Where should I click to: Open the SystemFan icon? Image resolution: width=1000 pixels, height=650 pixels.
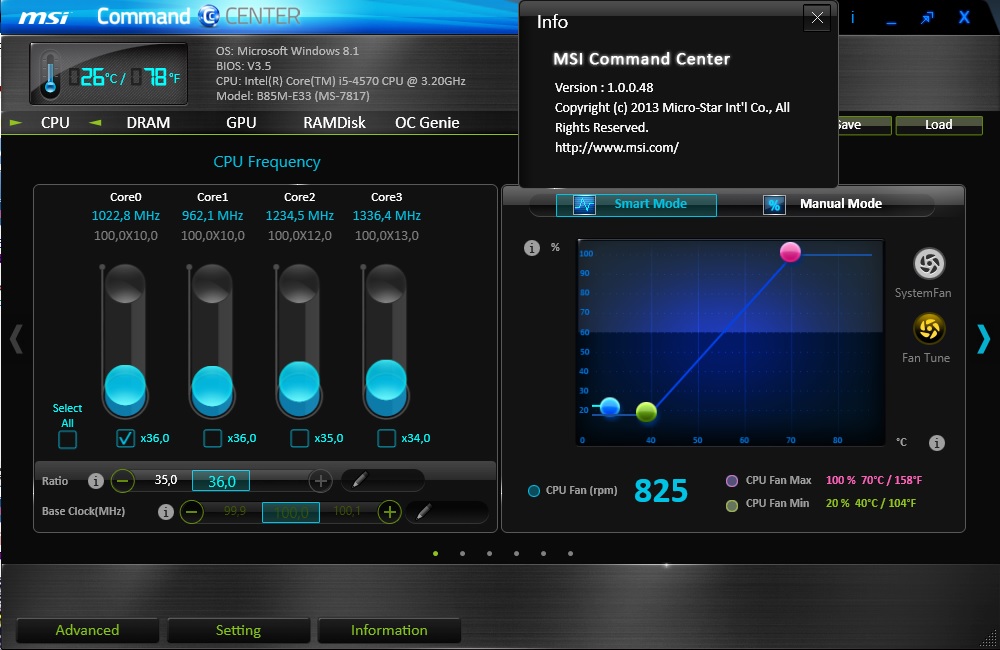pos(929,263)
